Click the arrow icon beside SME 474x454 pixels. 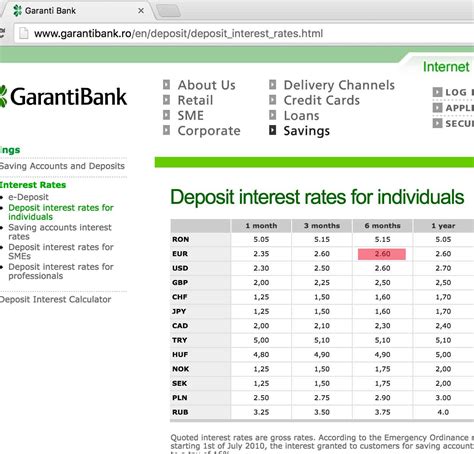pyautogui.click(x=166, y=115)
